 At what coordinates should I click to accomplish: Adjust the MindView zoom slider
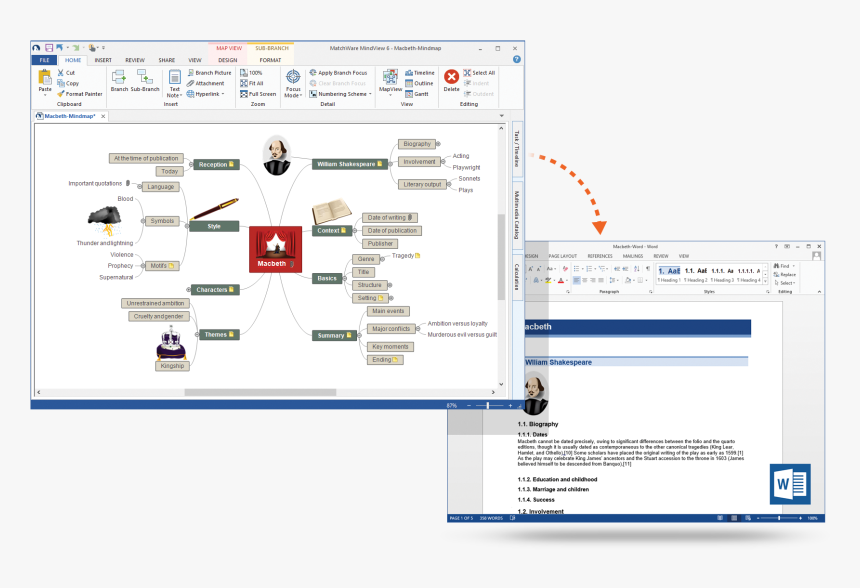click(488, 405)
